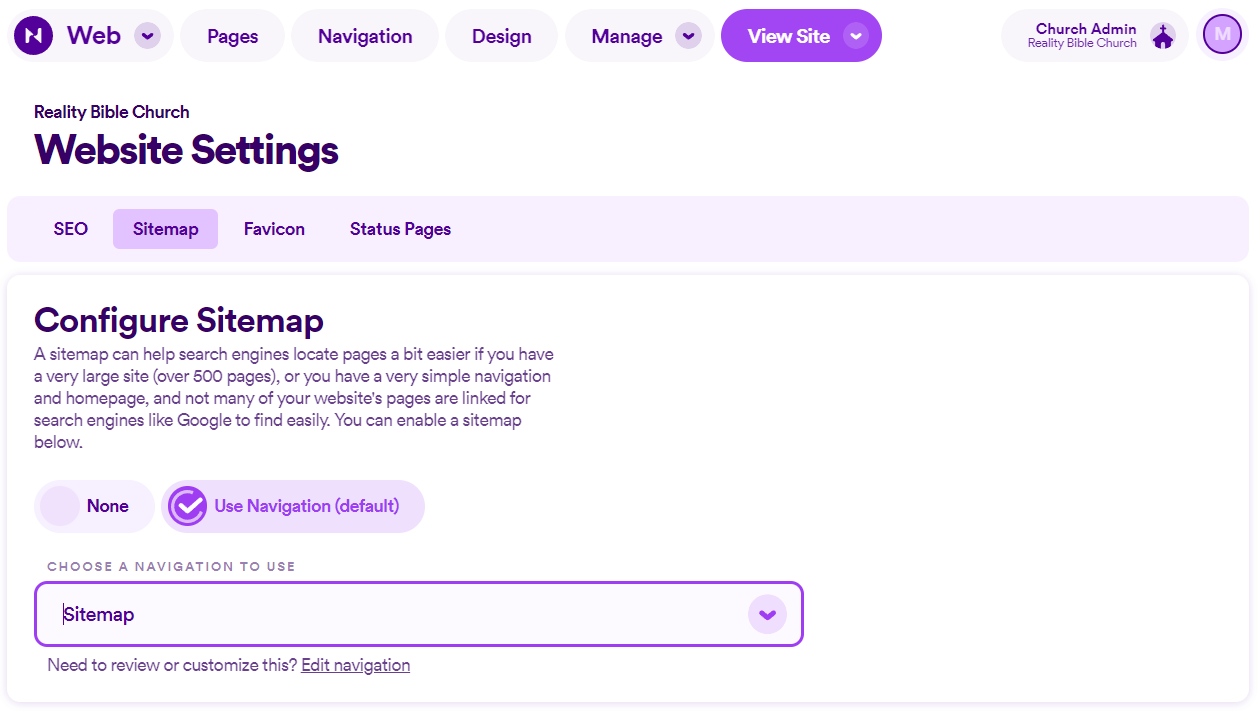This screenshot has height=711, width=1258.
Task: Toggle the None option's circular indicator
Action: [x=60, y=506]
